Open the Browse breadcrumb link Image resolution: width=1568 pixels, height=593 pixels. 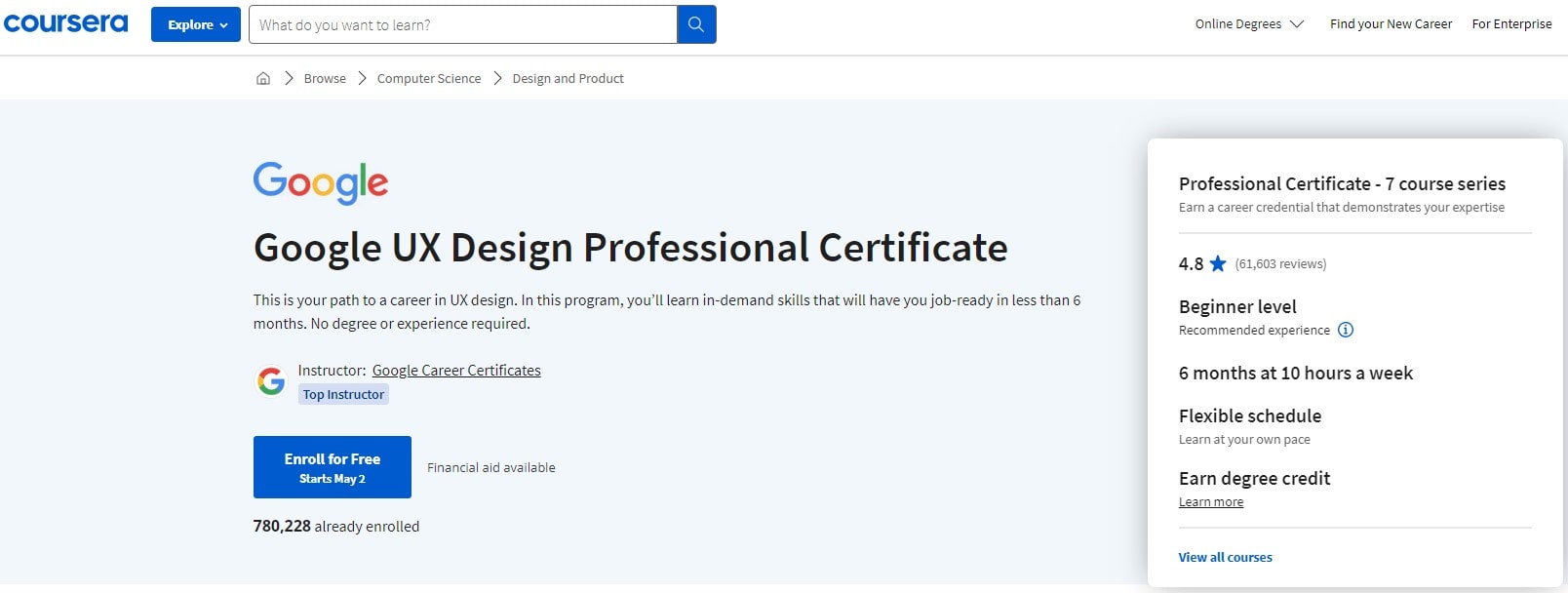[325, 78]
